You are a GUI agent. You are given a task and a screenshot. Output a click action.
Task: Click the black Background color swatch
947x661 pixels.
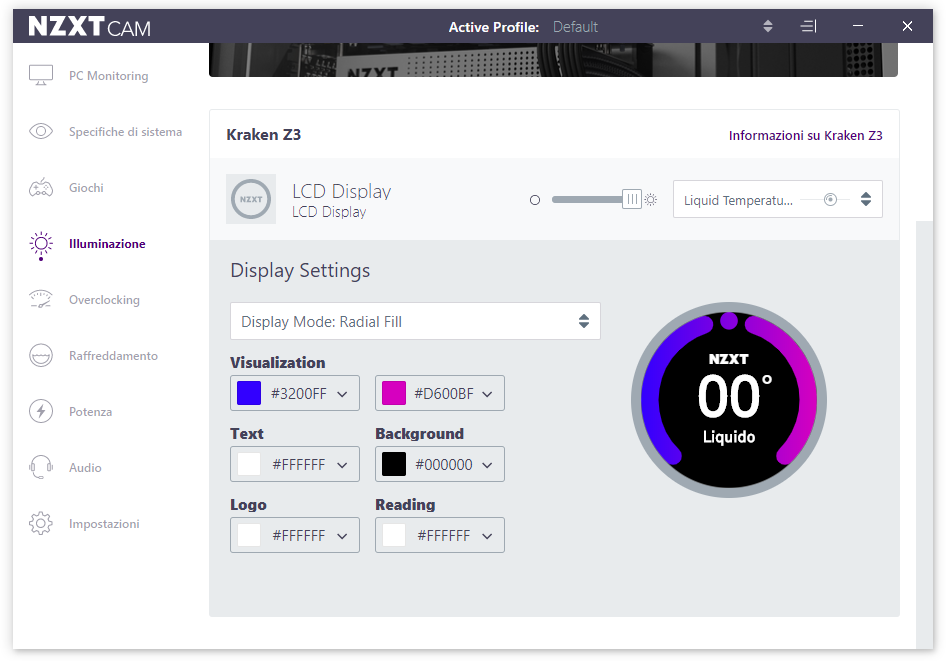tap(394, 464)
